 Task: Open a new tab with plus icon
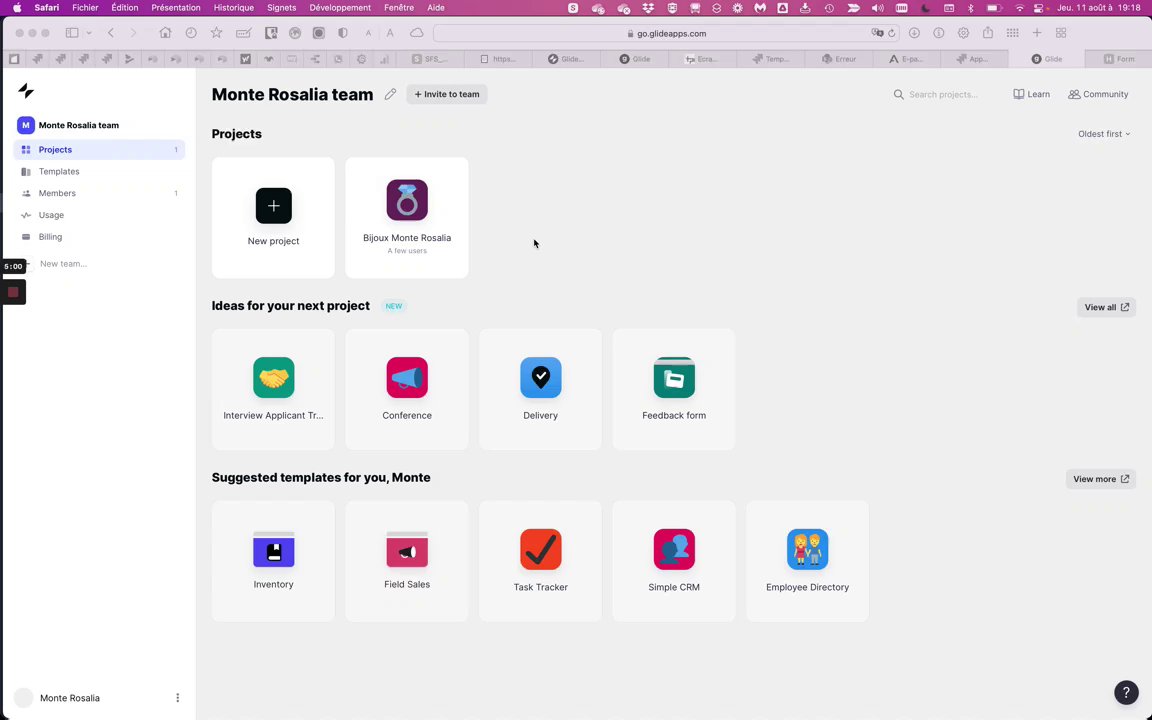click(1037, 33)
